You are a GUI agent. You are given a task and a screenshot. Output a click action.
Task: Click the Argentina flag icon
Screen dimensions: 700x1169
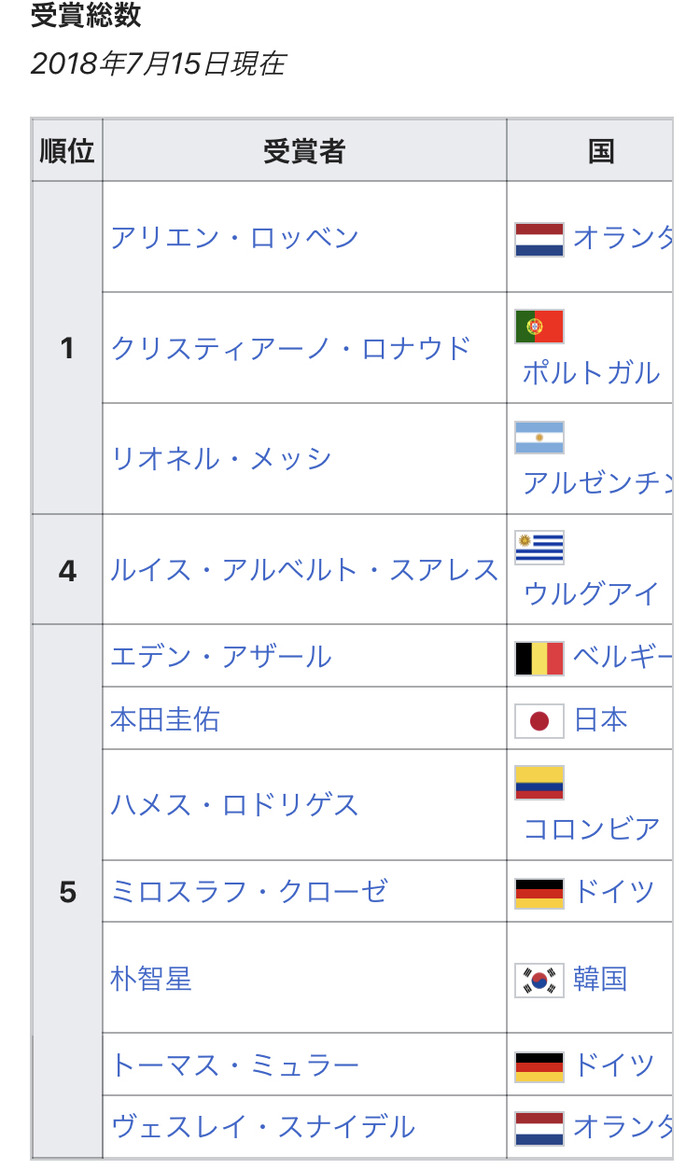tap(539, 438)
